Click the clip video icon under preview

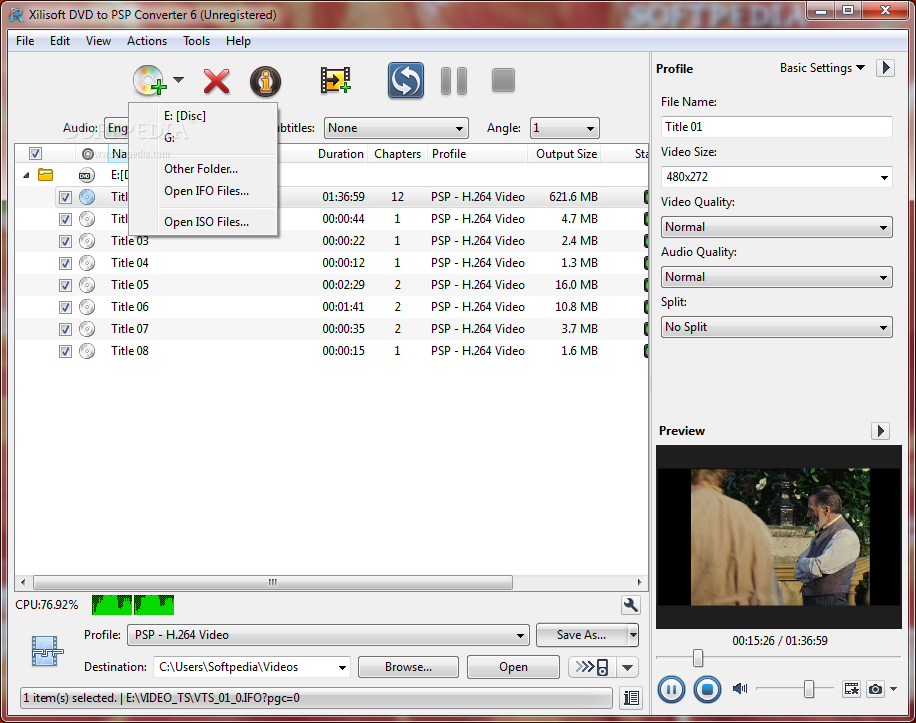(x=851, y=689)
